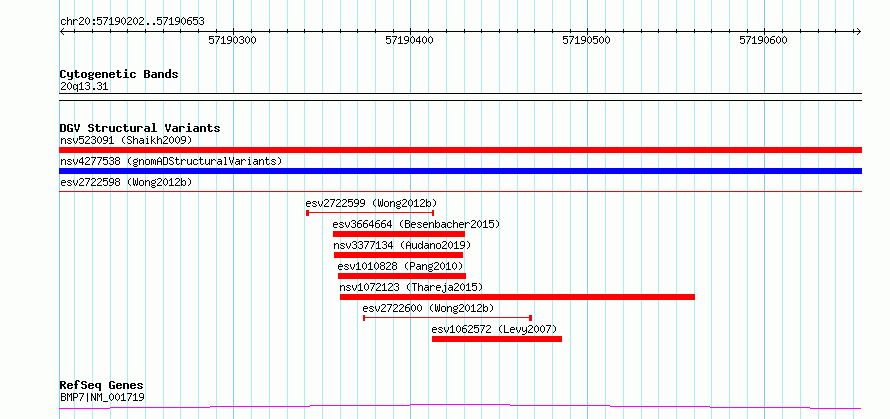This screenshot has height=419, width=890.
Task: Open variant label esv3664664 (Besenbacher2015)
Action: pyautogui.click(x=416, y=224)
